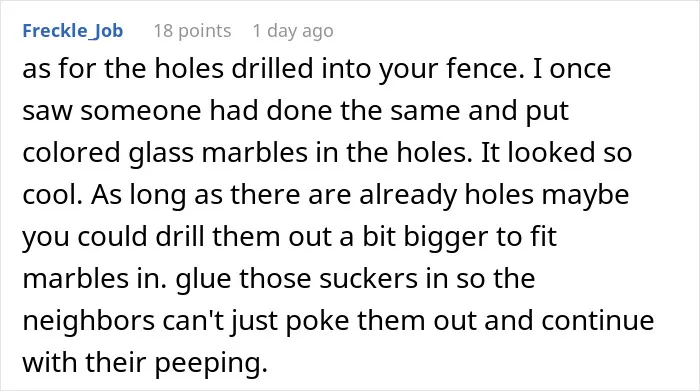Click the phrase 'already holes maybe'
Image resolution: width=700 pixels, height=391 pixels.
click(494, 195)
